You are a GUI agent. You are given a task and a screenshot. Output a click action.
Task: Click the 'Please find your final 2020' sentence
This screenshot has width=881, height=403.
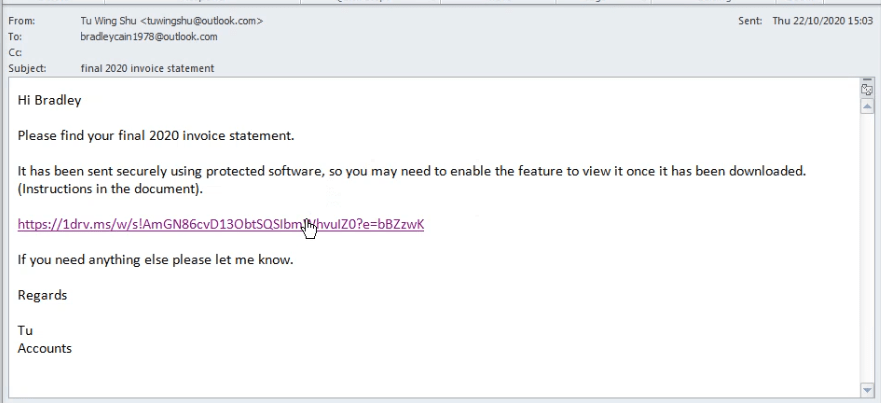(x=155, y=135)
